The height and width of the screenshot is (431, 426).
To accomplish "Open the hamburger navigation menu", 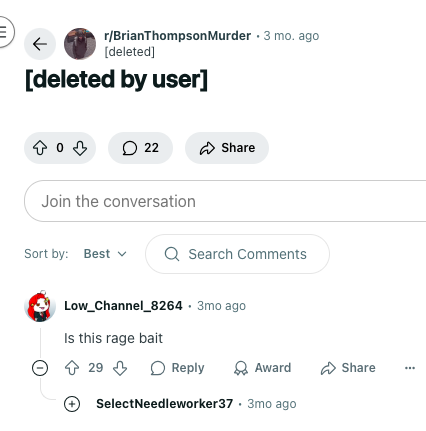I will coord(3,32).
